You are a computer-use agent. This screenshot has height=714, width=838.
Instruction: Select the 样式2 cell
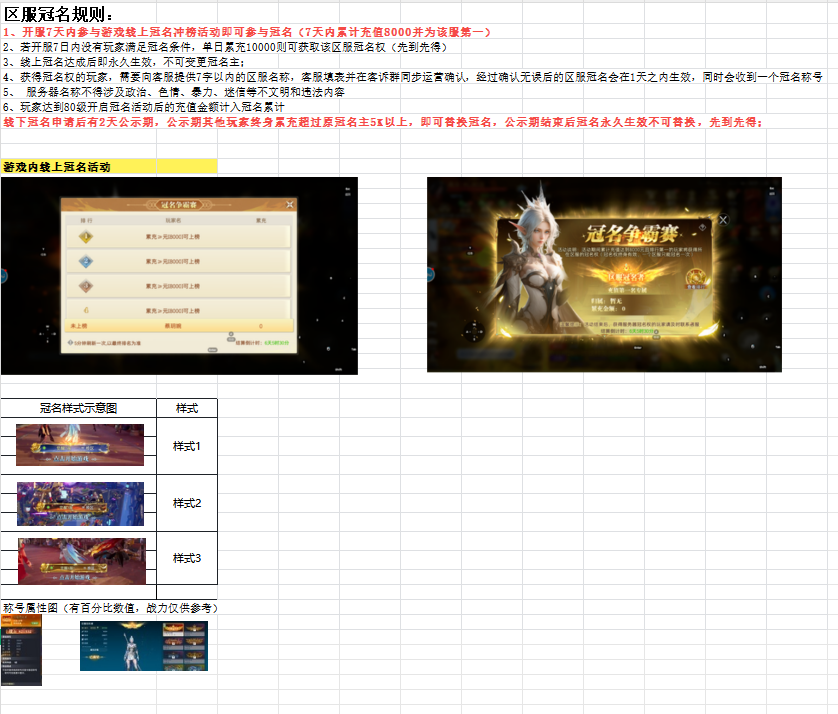pos(187,503)
